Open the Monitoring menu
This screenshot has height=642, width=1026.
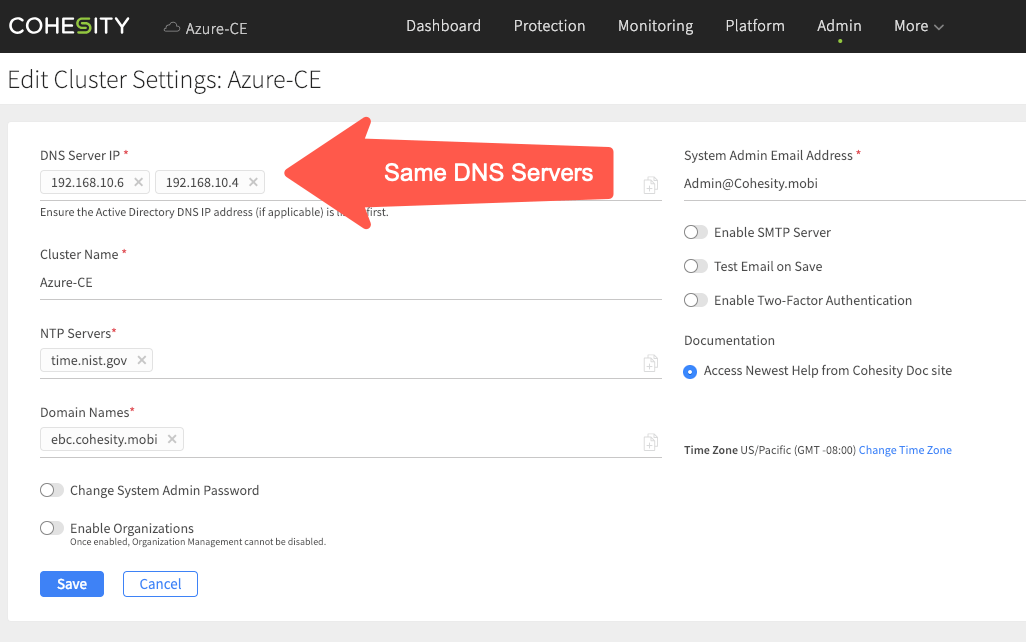tap(655, 26)
